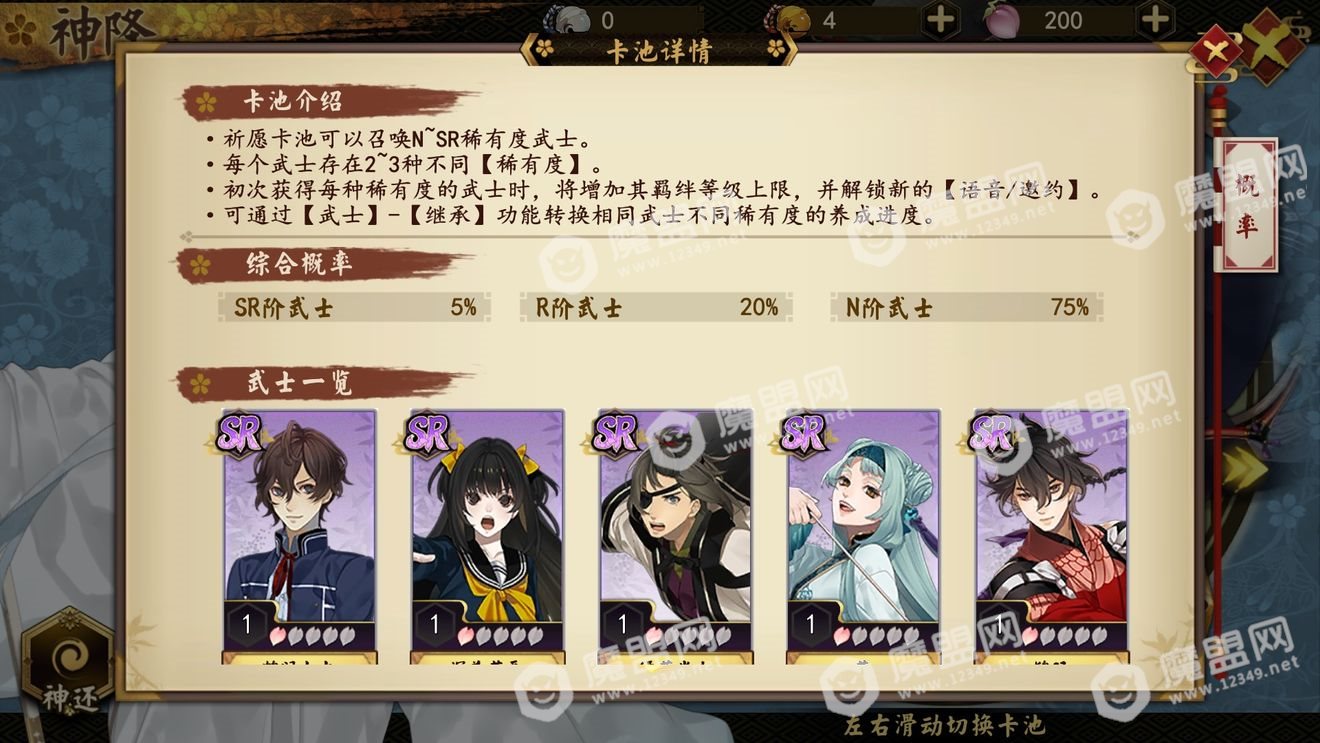Click the SR阶武士 5% rate bar
Image resolution: width=1320 pixels, height=743 pixels.
tap(355, 308)
